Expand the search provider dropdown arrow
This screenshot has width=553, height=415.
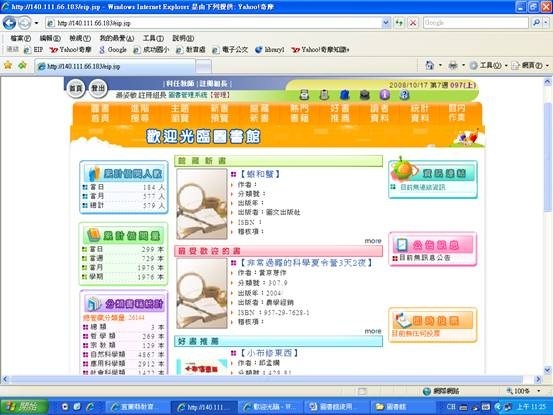pos(546,23)
